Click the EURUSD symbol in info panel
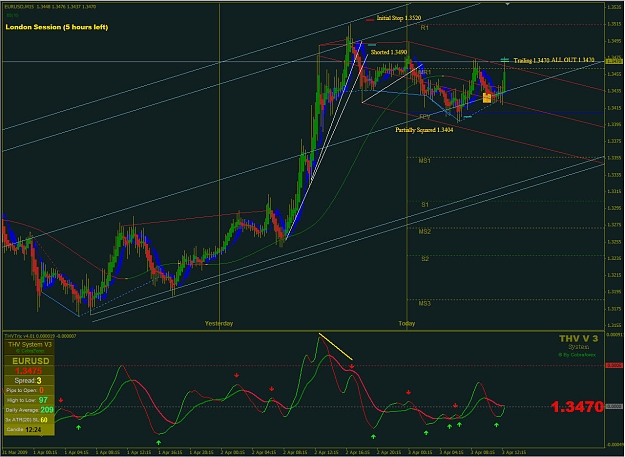This screenshot has height=457, width=625. point(31,361)
